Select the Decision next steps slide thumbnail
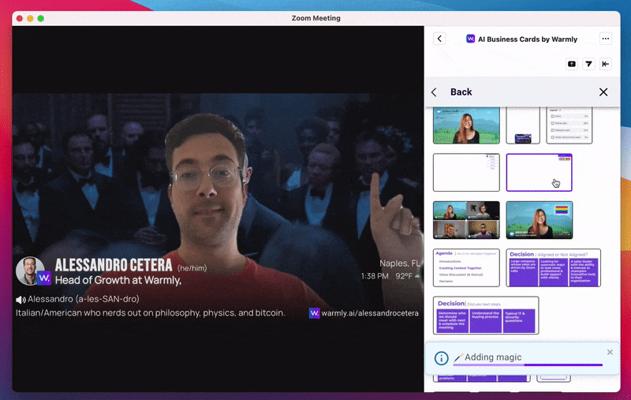The width and height of the screenshot is (631, 400). pos(486,315)
